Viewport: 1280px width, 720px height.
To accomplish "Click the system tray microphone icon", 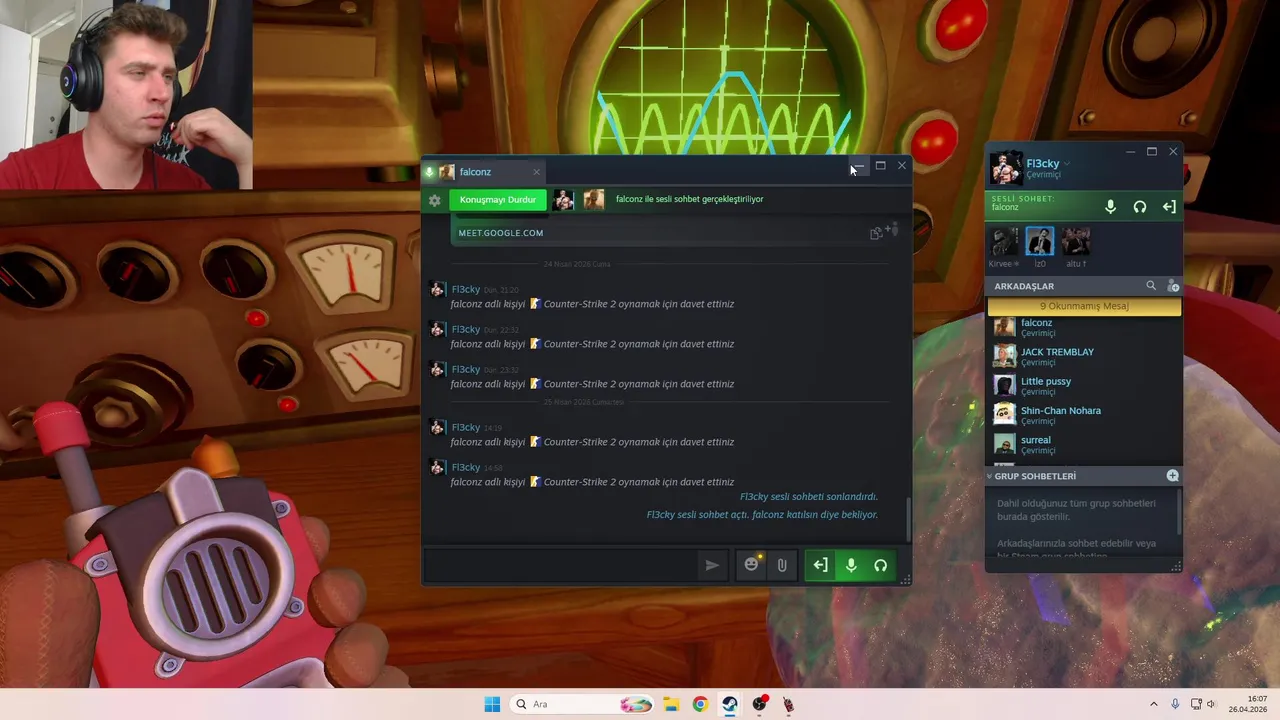I will pyautogui.click(x=1175, y=704).
